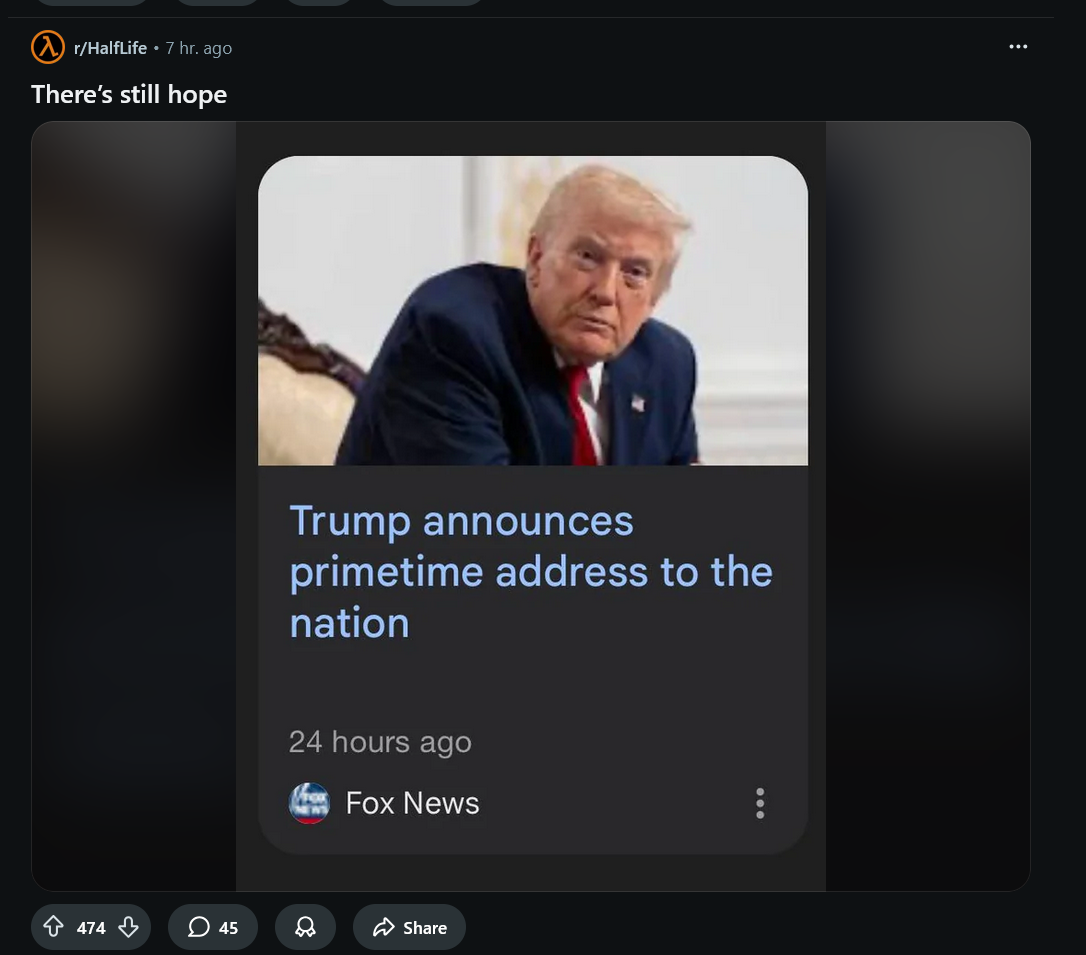The width and height of the screenshot is (1086, 955).
Task: Open the r/HalfLife subreddit link
Action: 110,48
